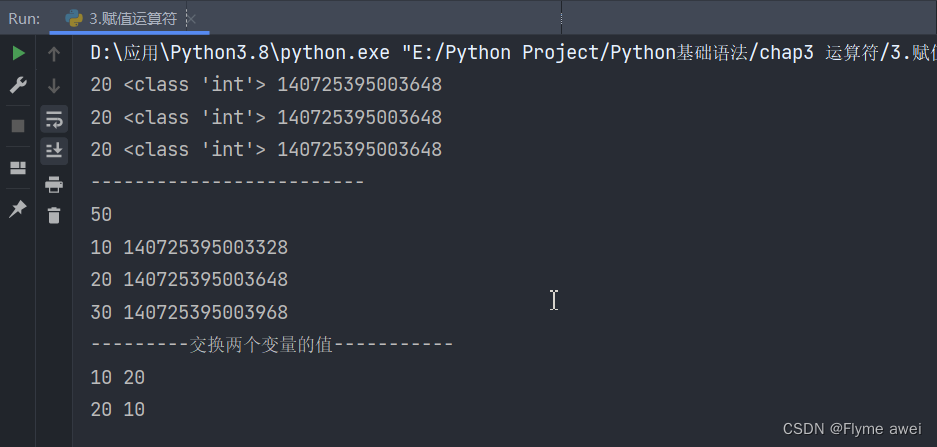Toggle scroll to end of output
The height and width of the screenshot is (447, 937).
[54, 151]
